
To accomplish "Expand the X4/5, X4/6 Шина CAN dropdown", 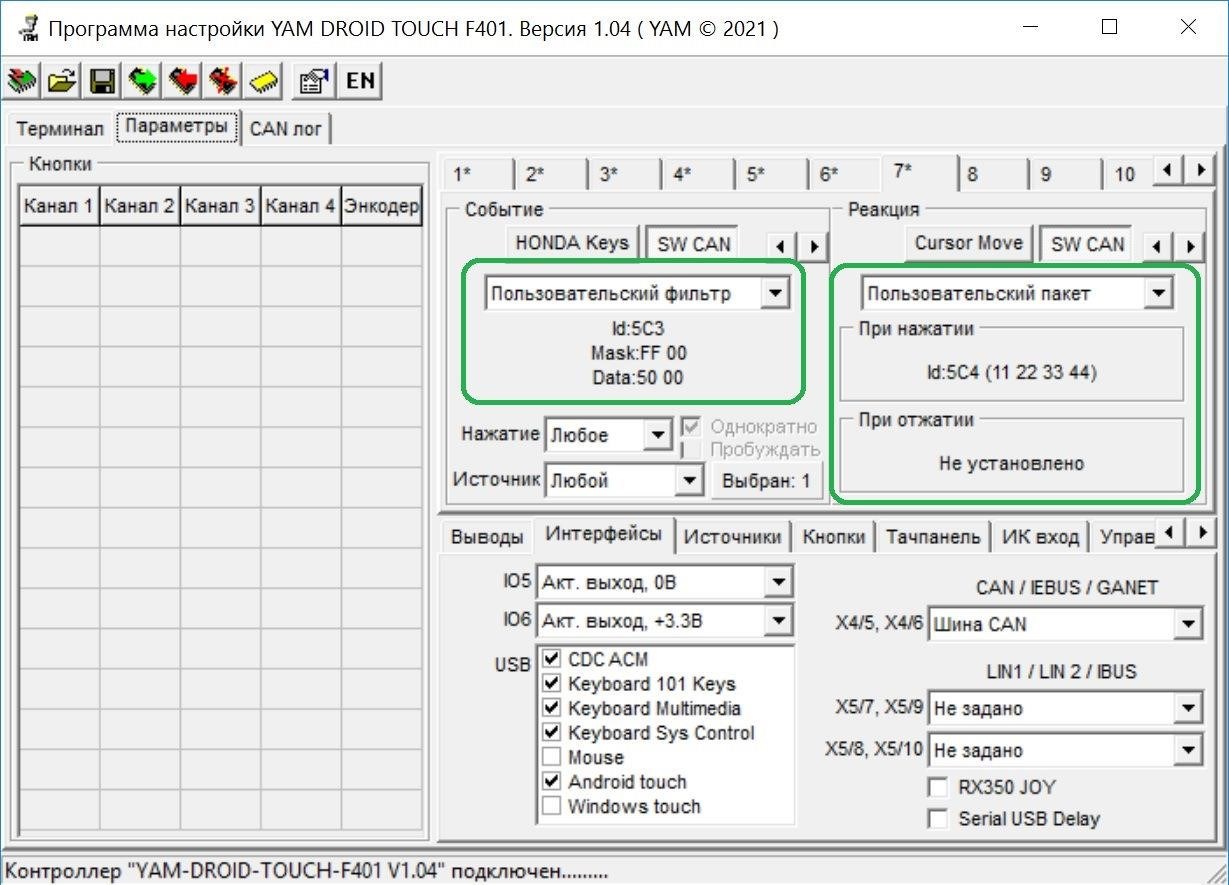I will [x=1187, y=625].
